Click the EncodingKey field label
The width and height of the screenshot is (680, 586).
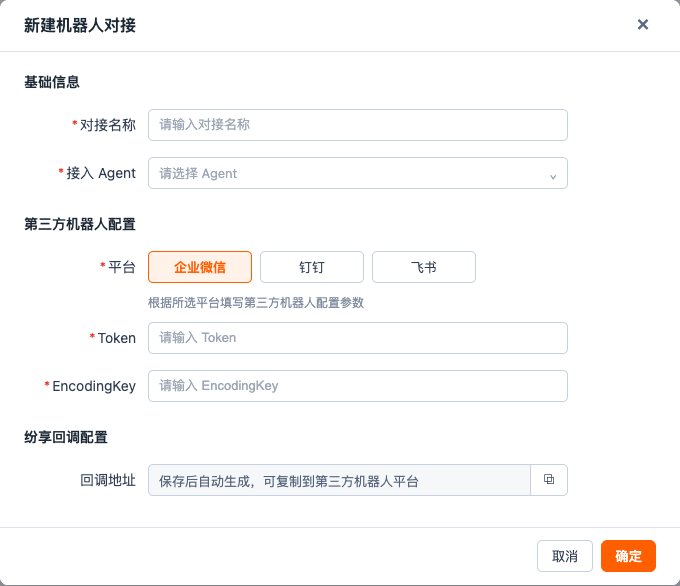(x=94, y=386)
